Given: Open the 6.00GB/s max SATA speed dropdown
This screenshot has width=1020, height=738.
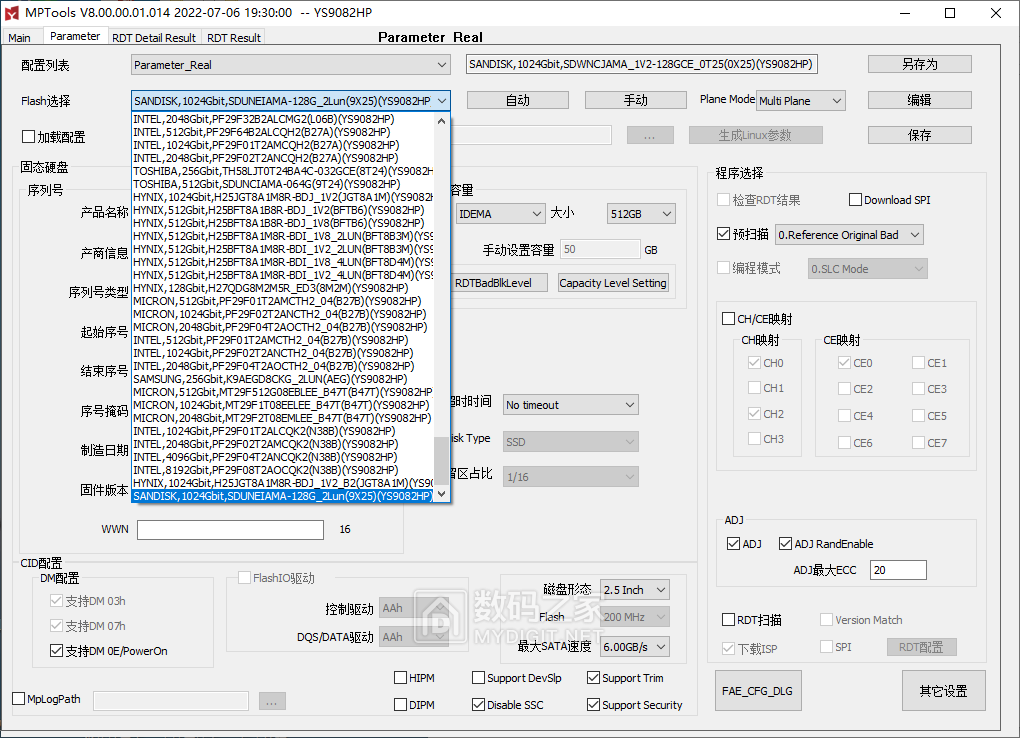Looking at the screenshot, I should (x=635, y=647).
